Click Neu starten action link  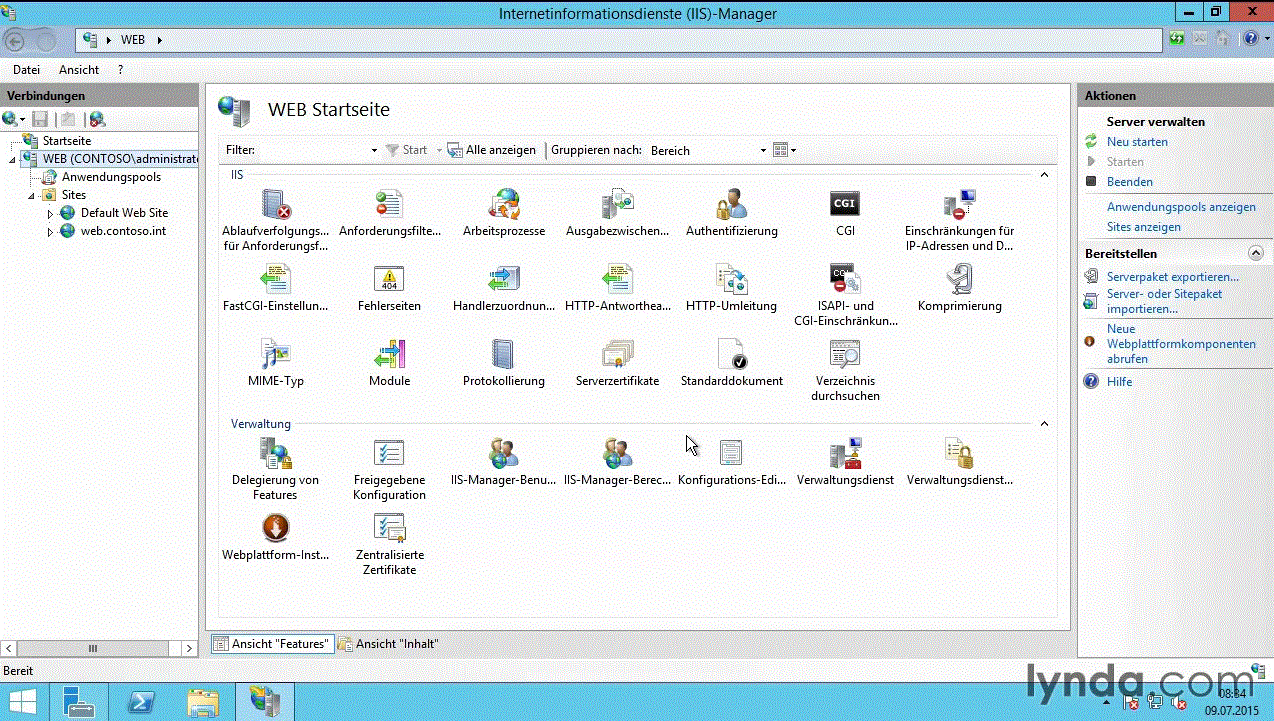coord(1137,142)
